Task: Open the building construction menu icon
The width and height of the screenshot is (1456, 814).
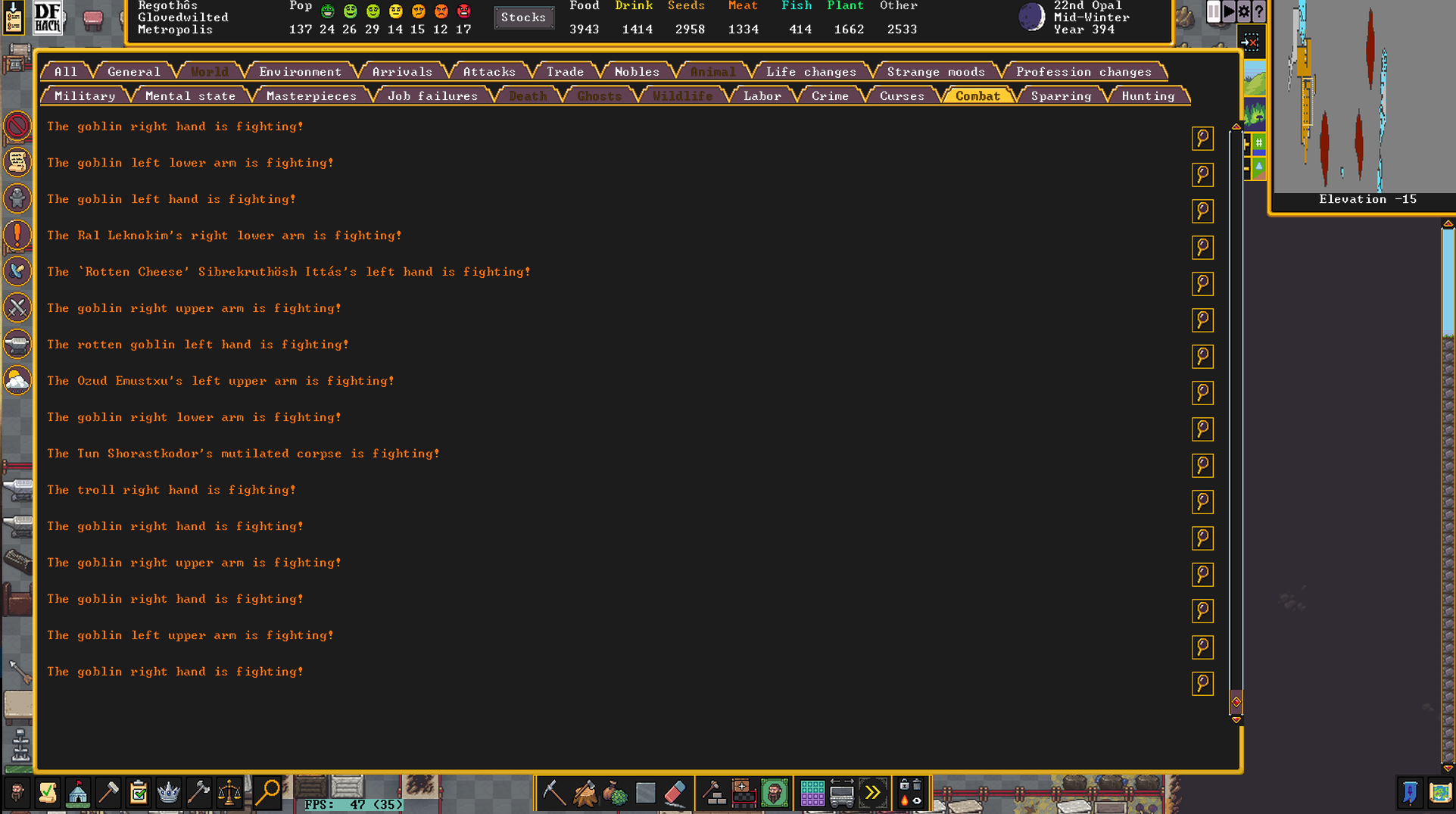Action: 714,793
